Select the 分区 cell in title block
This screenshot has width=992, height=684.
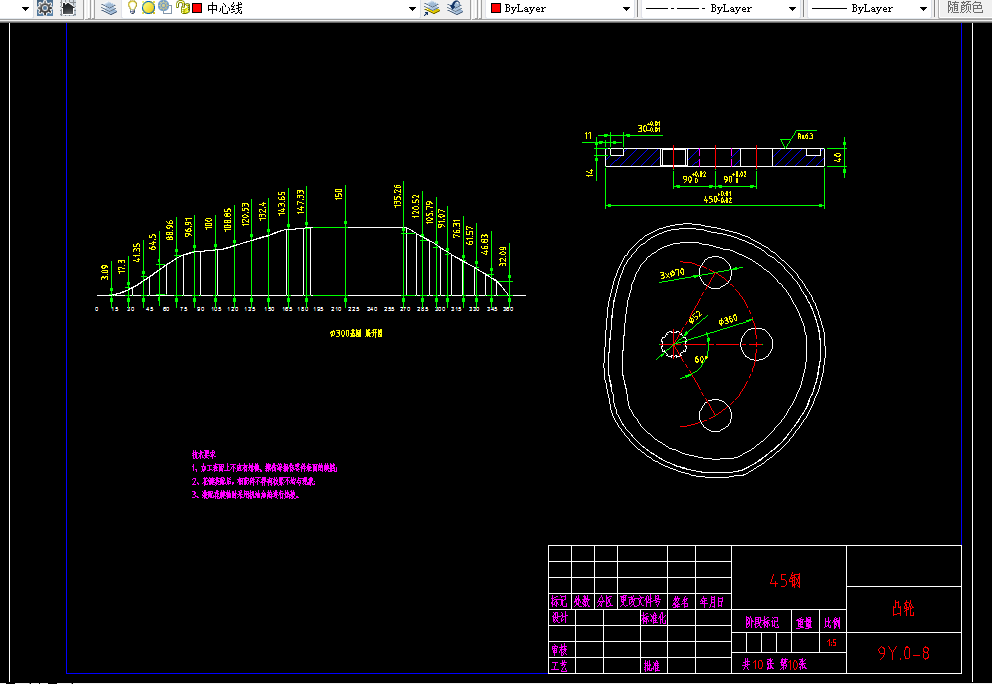(x=605, y=602)
